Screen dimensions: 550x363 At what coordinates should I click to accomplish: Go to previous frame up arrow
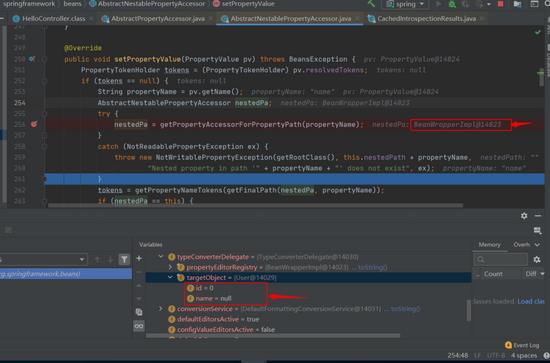point(97,260)
